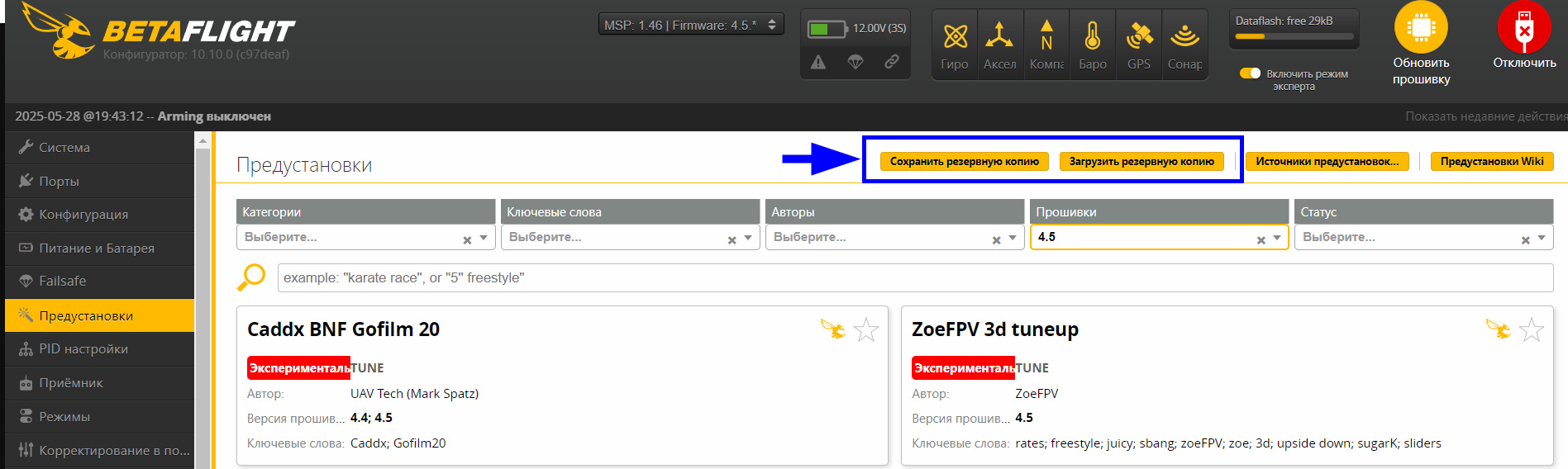Click the Sonar sensor icon
Screen dimensions: 1568x469
tap(1184, 36)
